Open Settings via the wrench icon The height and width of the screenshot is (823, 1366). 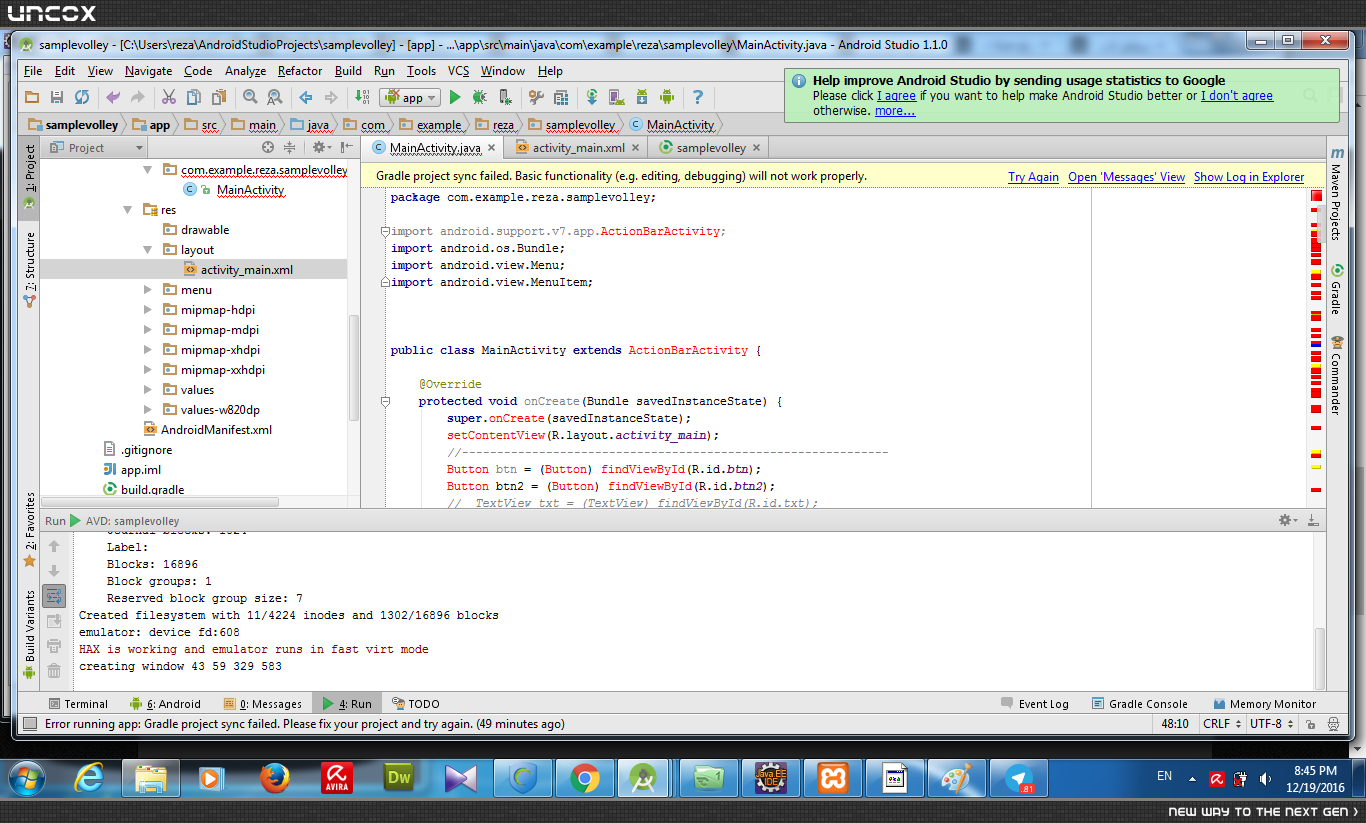tap(536, 97)
